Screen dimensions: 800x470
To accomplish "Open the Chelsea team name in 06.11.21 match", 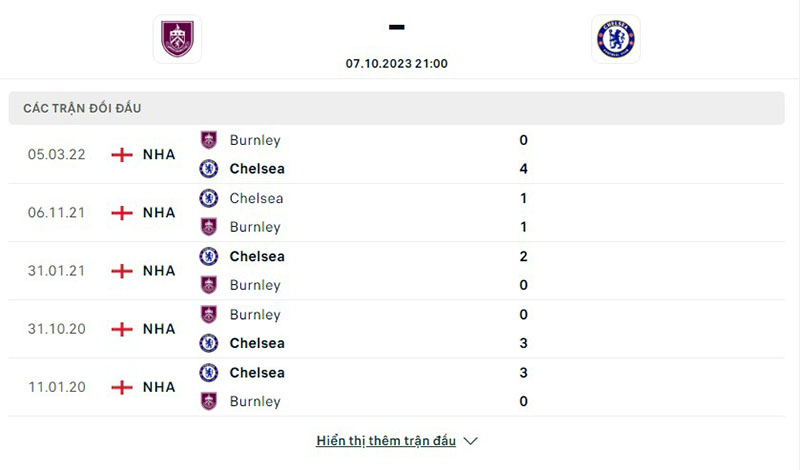I will click(256, 198).
